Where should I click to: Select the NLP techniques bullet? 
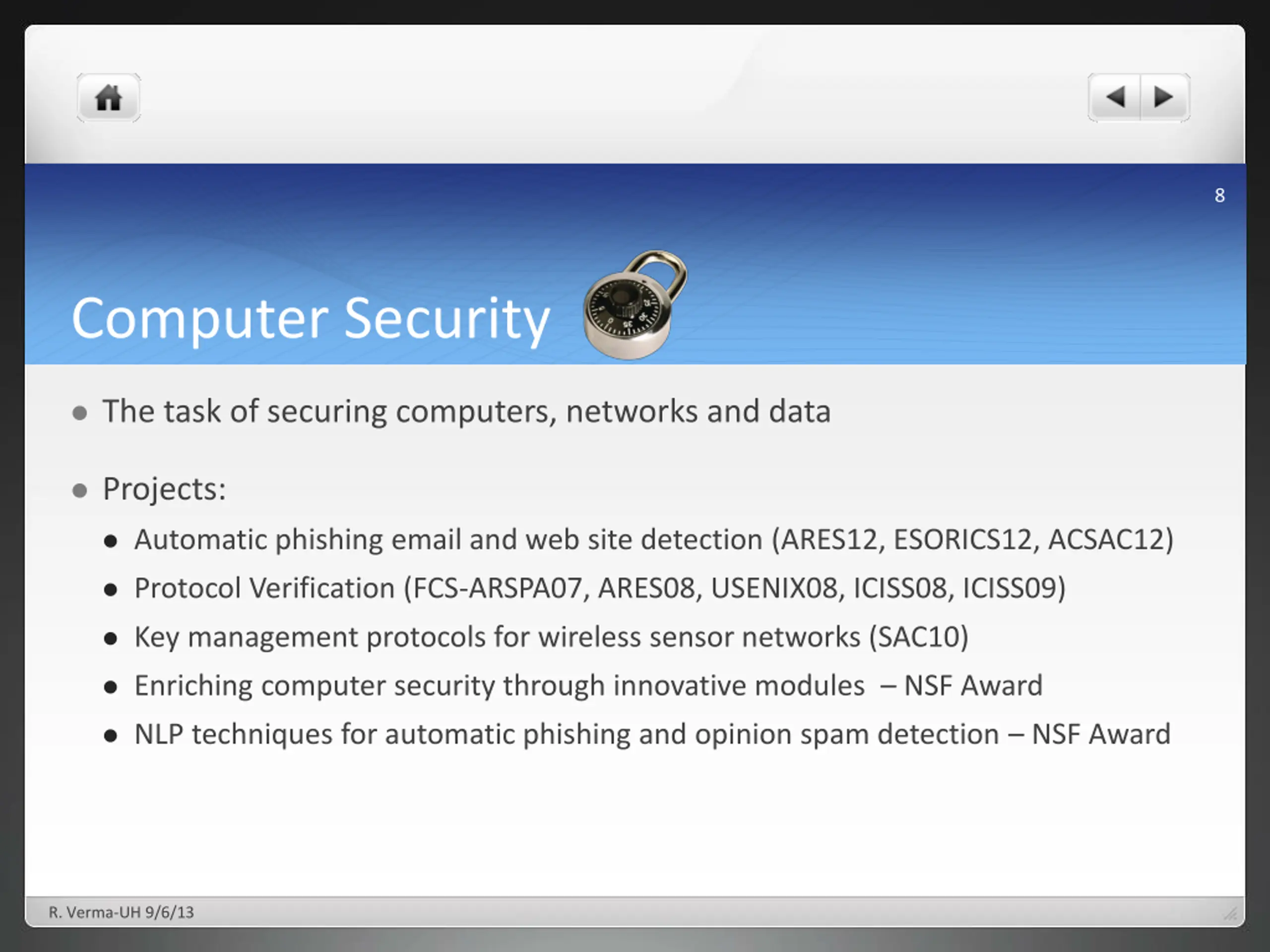pos(652,735)
